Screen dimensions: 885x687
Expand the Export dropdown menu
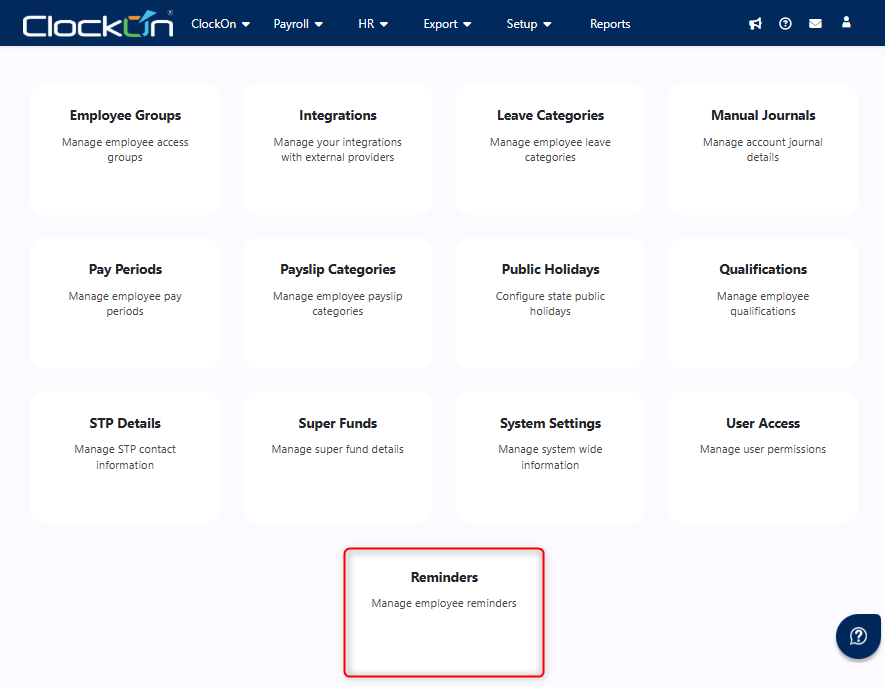point(448,24)
